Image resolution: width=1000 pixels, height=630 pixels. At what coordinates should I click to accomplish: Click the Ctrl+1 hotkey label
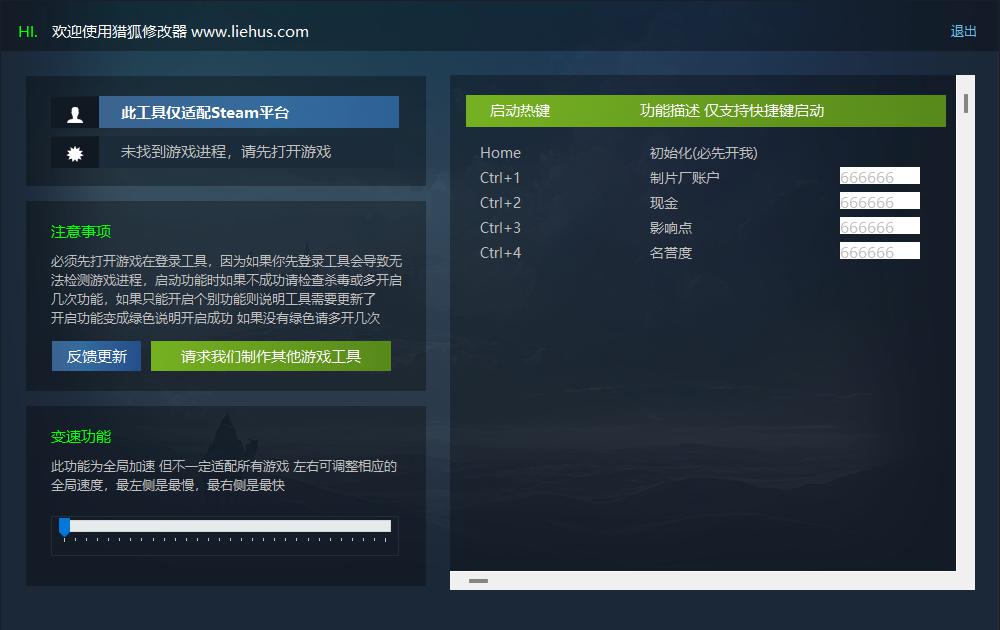click(500, 178)
